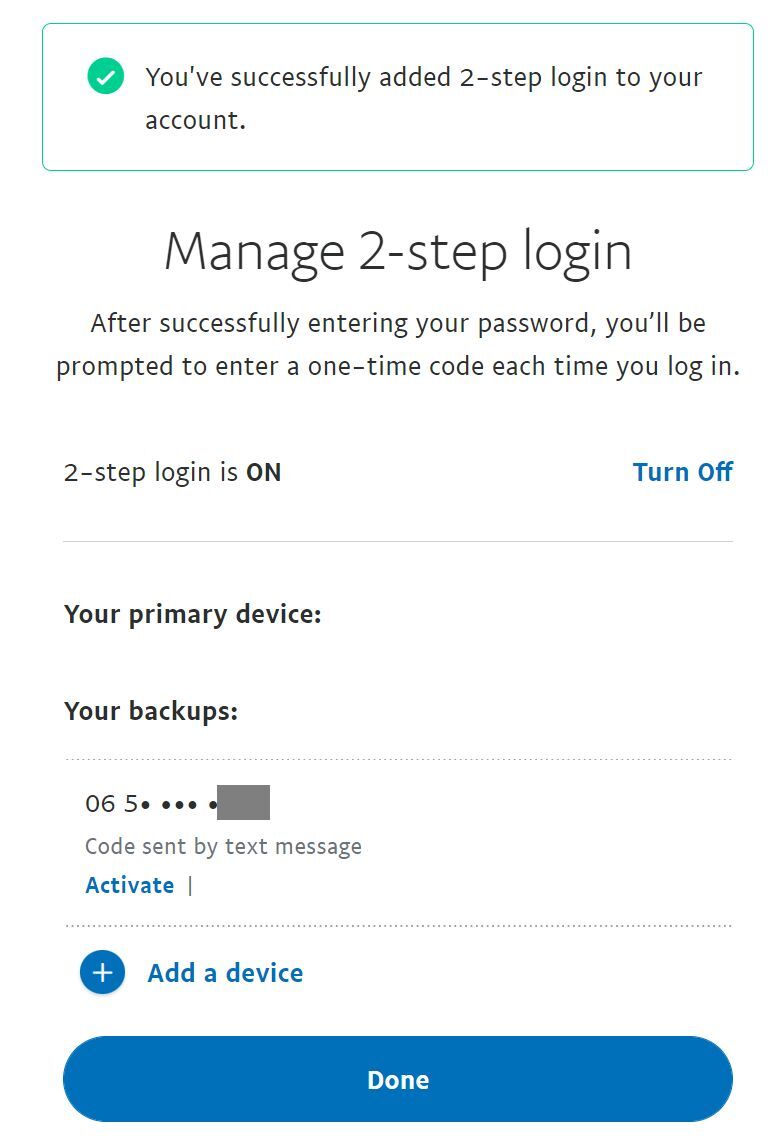778x1148 pixels.
Task: Click the successfully added 2-step login message
Action: coord(424,98)
